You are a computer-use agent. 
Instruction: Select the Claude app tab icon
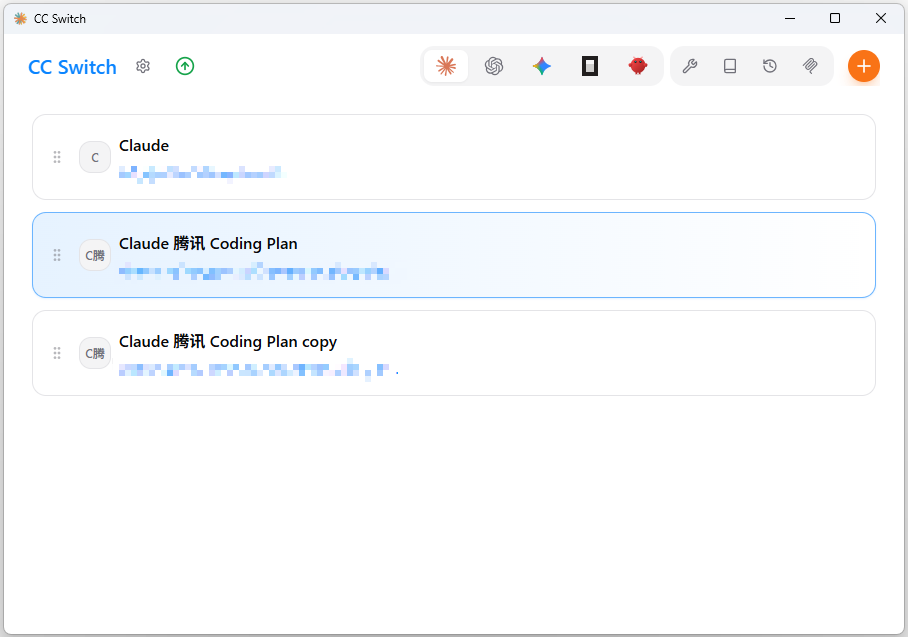point(446,66)
